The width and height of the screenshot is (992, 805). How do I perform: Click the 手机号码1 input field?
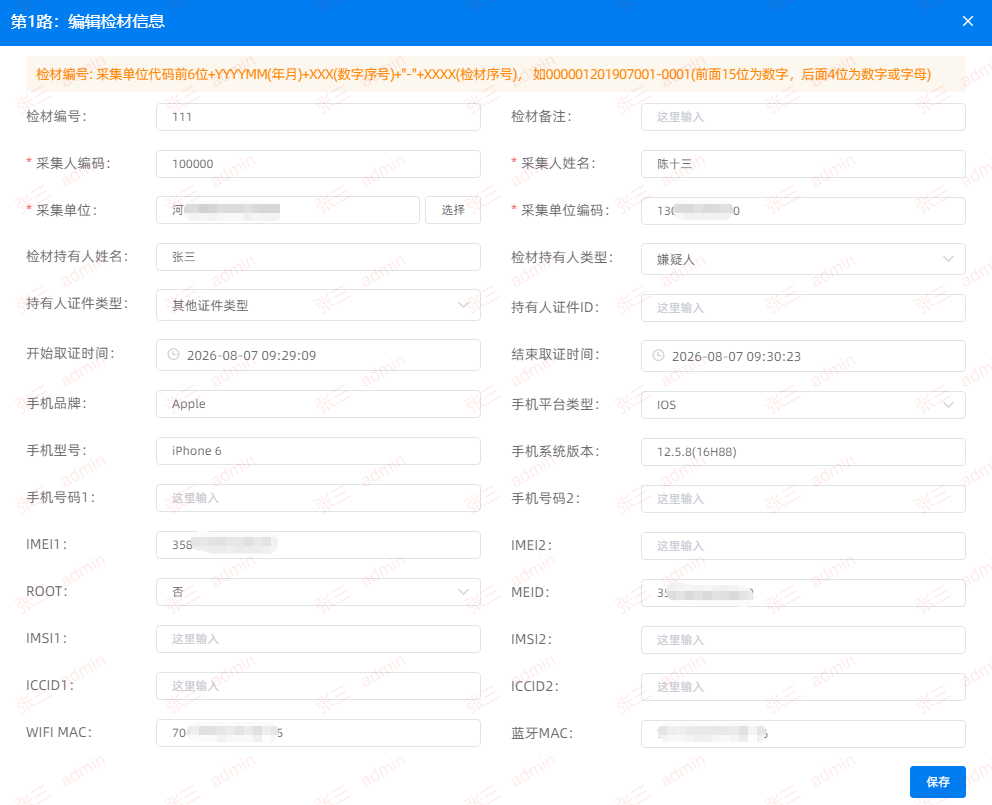[318, 498]
